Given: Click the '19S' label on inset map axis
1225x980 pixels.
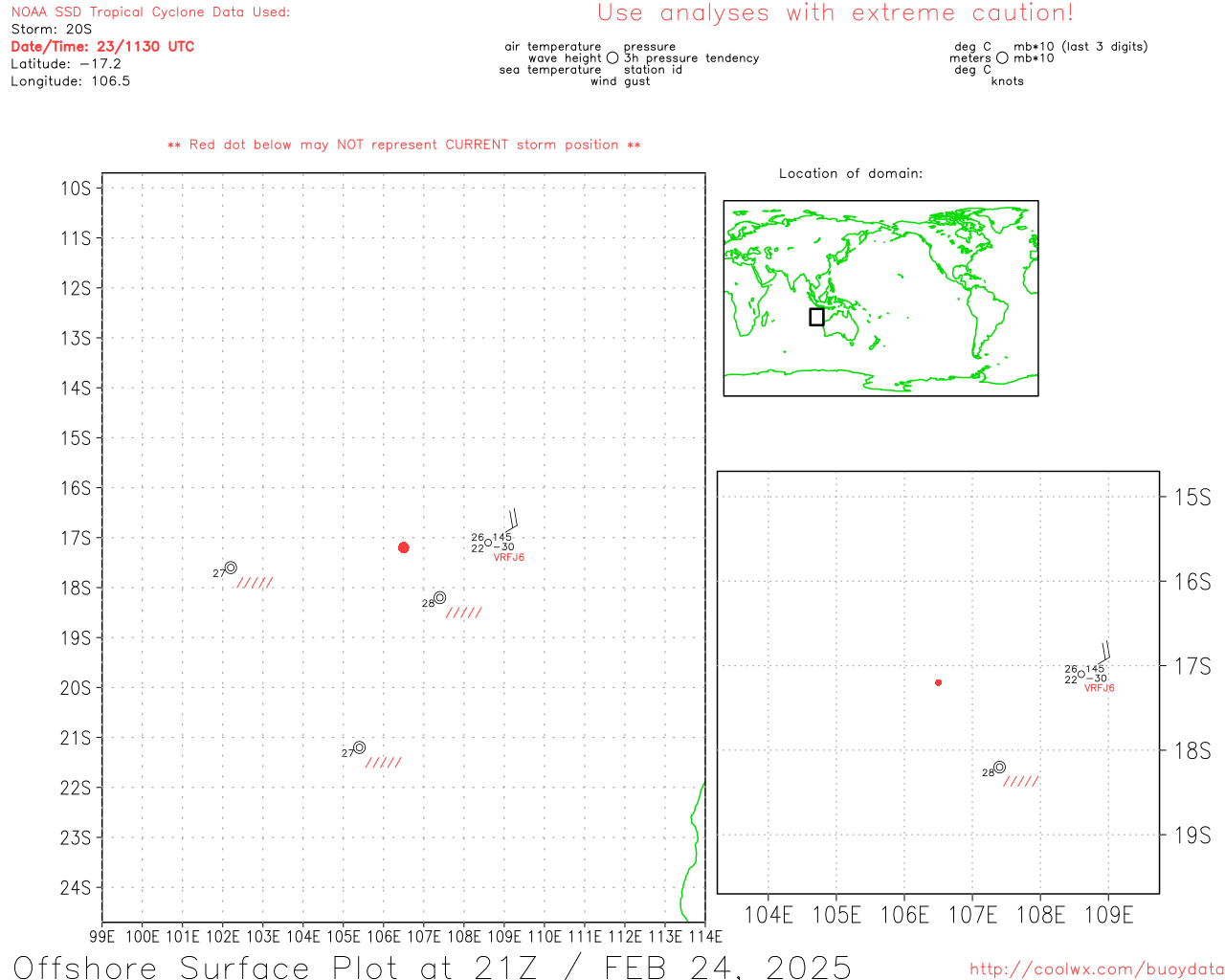Looking at the screenshot, I should coord(1192,835).
